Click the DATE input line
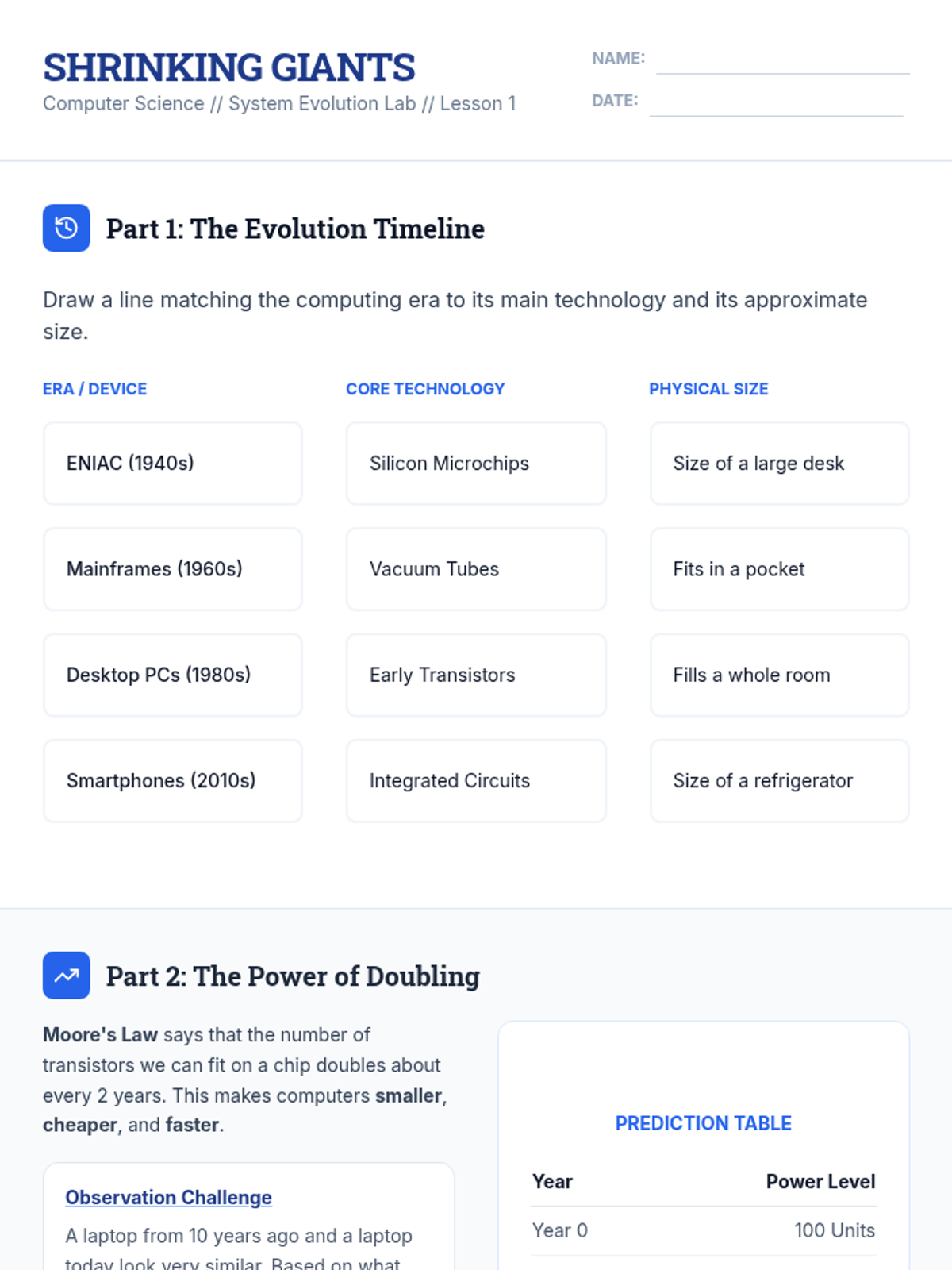Viewport: 952px width, 1270px height. coord(776,102)
